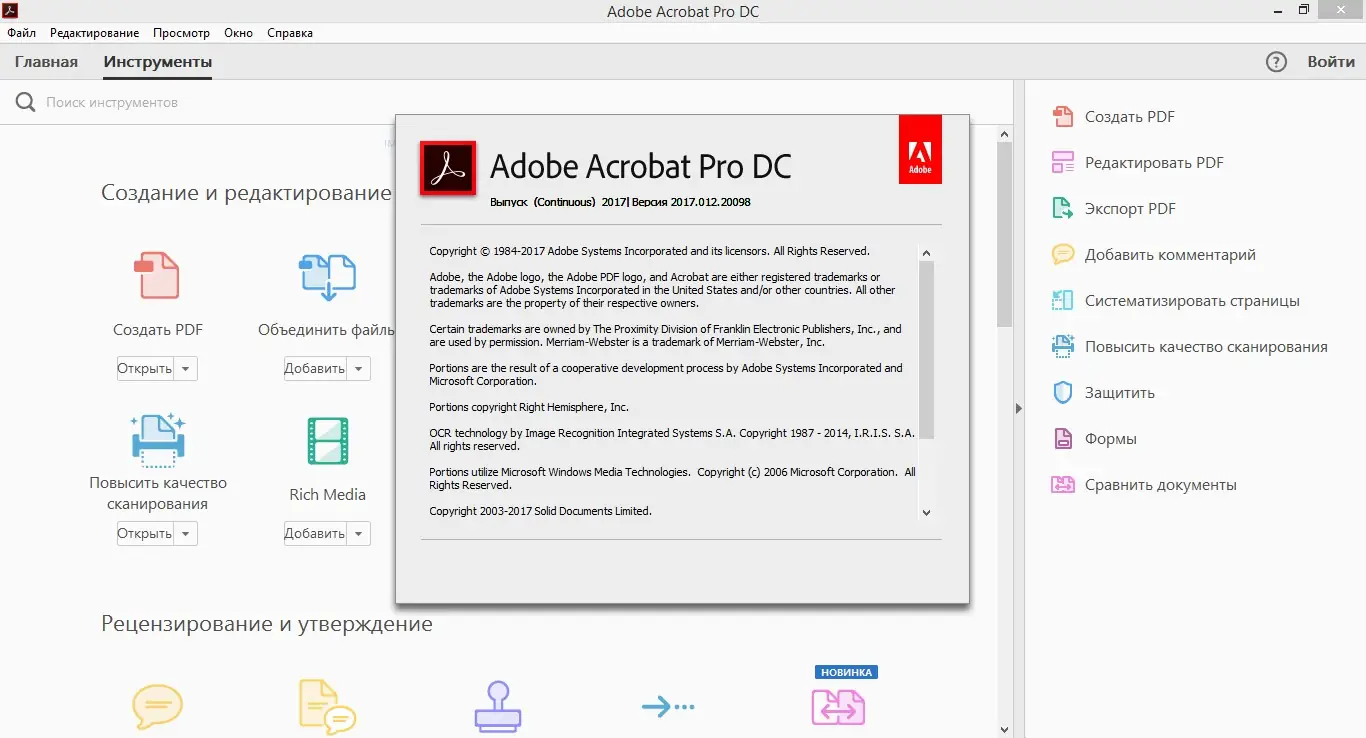This screenshot has width=1366, height=738.
Task: Click the Систематизировать страницы icon in right sidebar
Action: tap(1062, 301)
